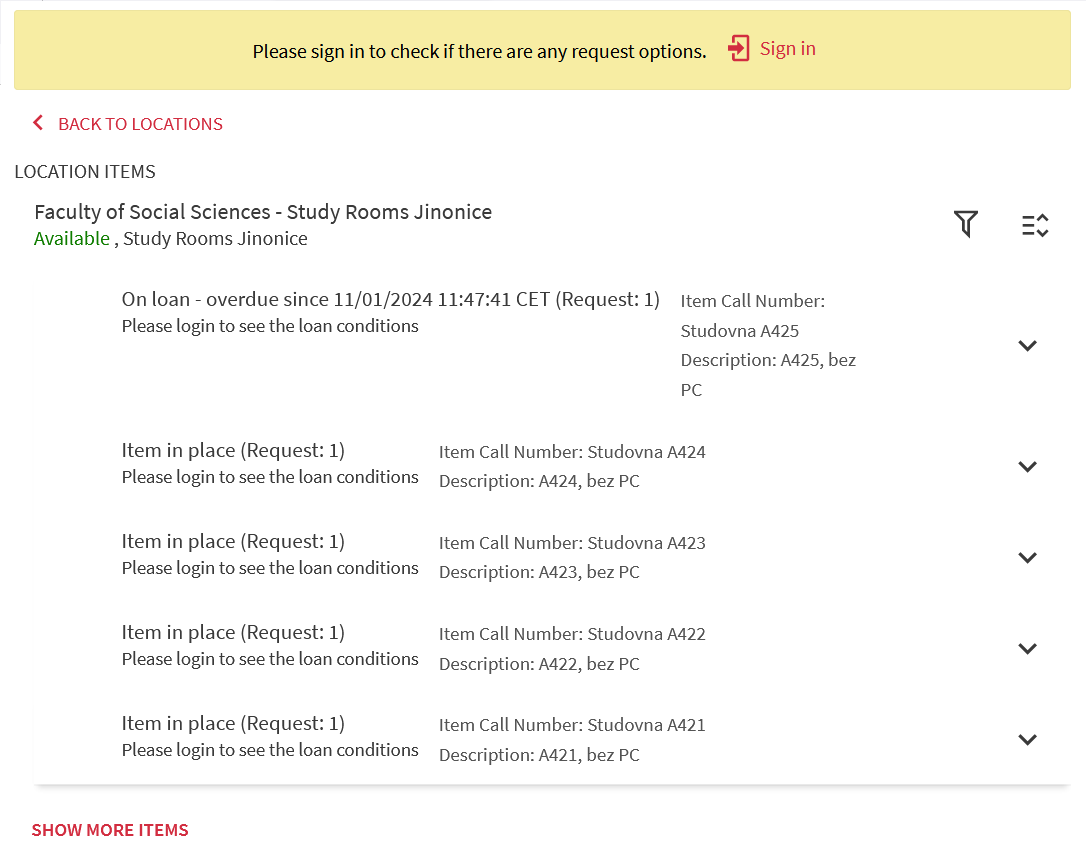Expand the Studovna A425 item details

coord(1027,345)
